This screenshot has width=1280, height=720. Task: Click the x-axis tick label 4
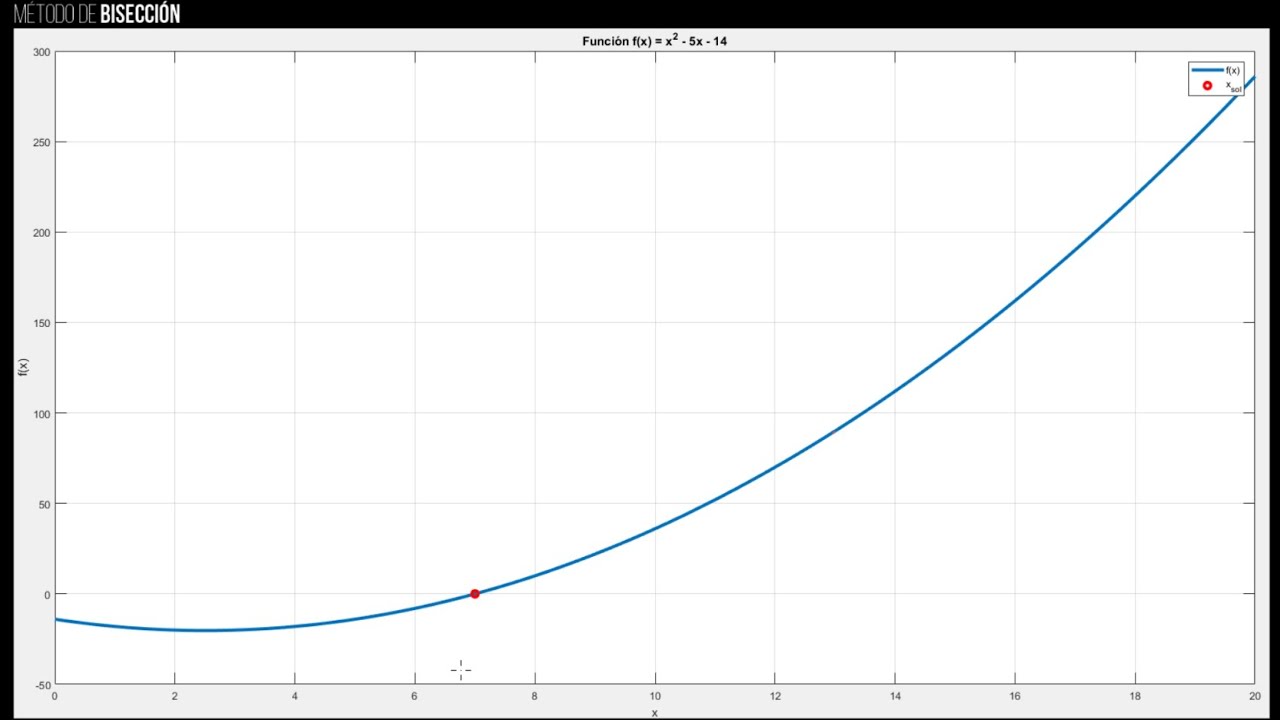click(x=295, y=697)
